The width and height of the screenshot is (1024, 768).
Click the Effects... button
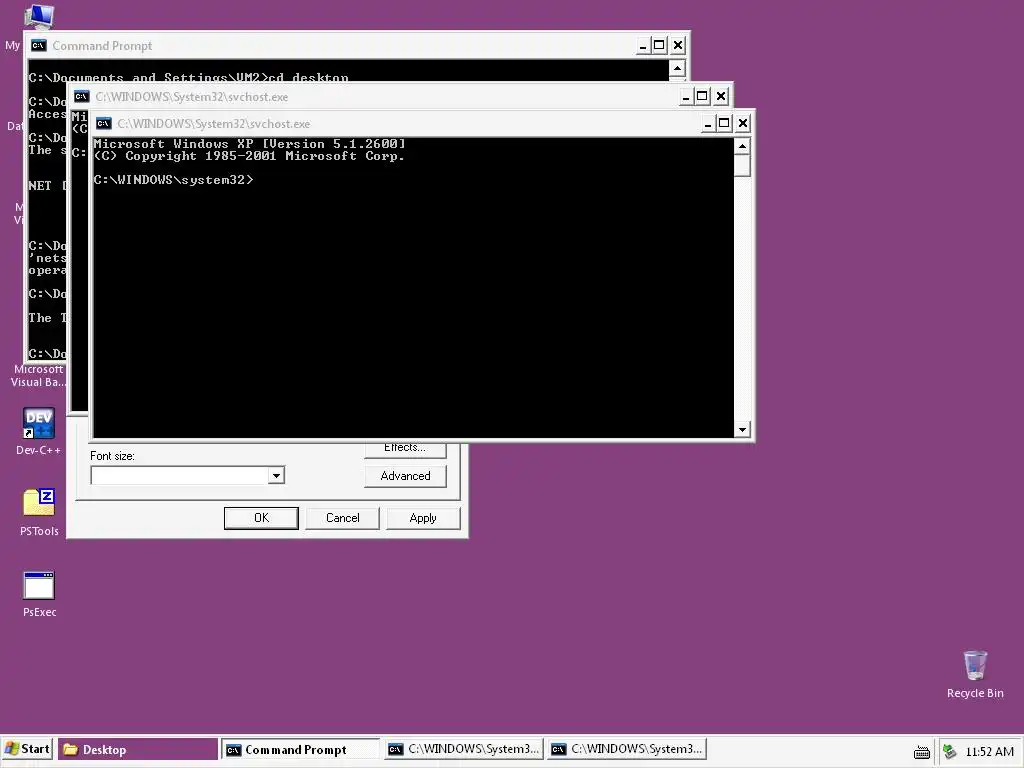(x=406, y=449)
